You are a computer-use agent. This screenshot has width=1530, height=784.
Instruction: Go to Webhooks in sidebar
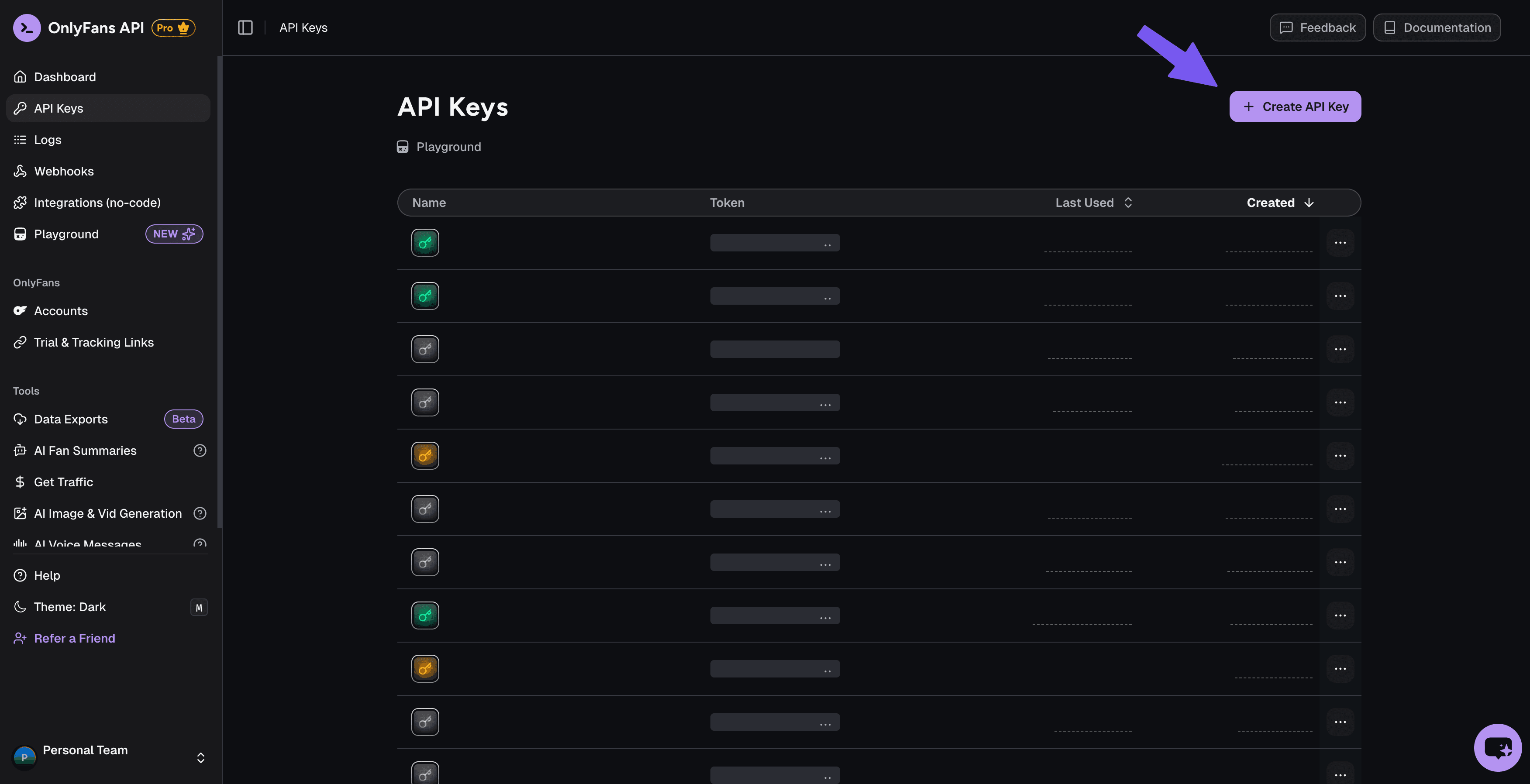pyautogui.click(x=64, y=171)
